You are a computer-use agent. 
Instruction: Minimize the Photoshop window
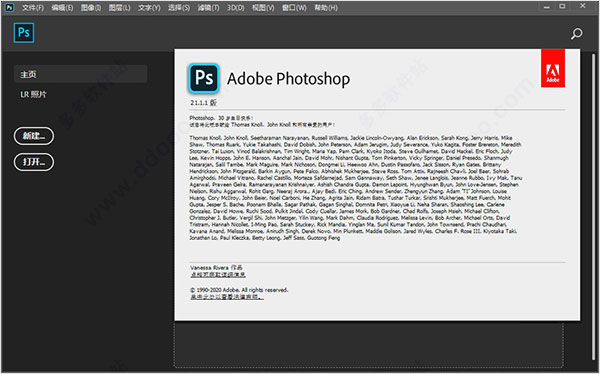[x=546, y=7]
